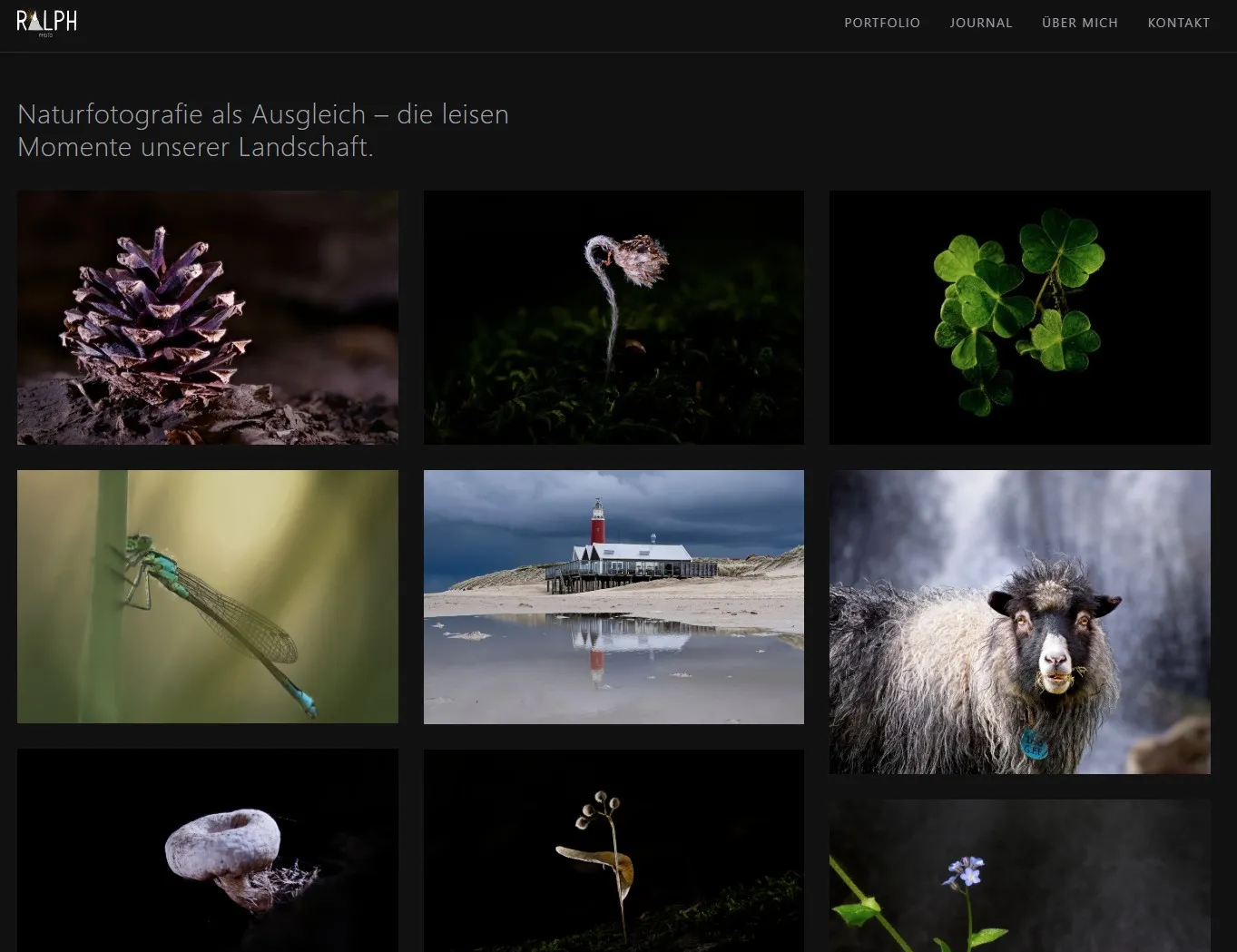This screenshot has width=1237, height=952.
Task: Open the dried plant with seed pods photo
Action: pyautogui.click(x=614, y=850)
